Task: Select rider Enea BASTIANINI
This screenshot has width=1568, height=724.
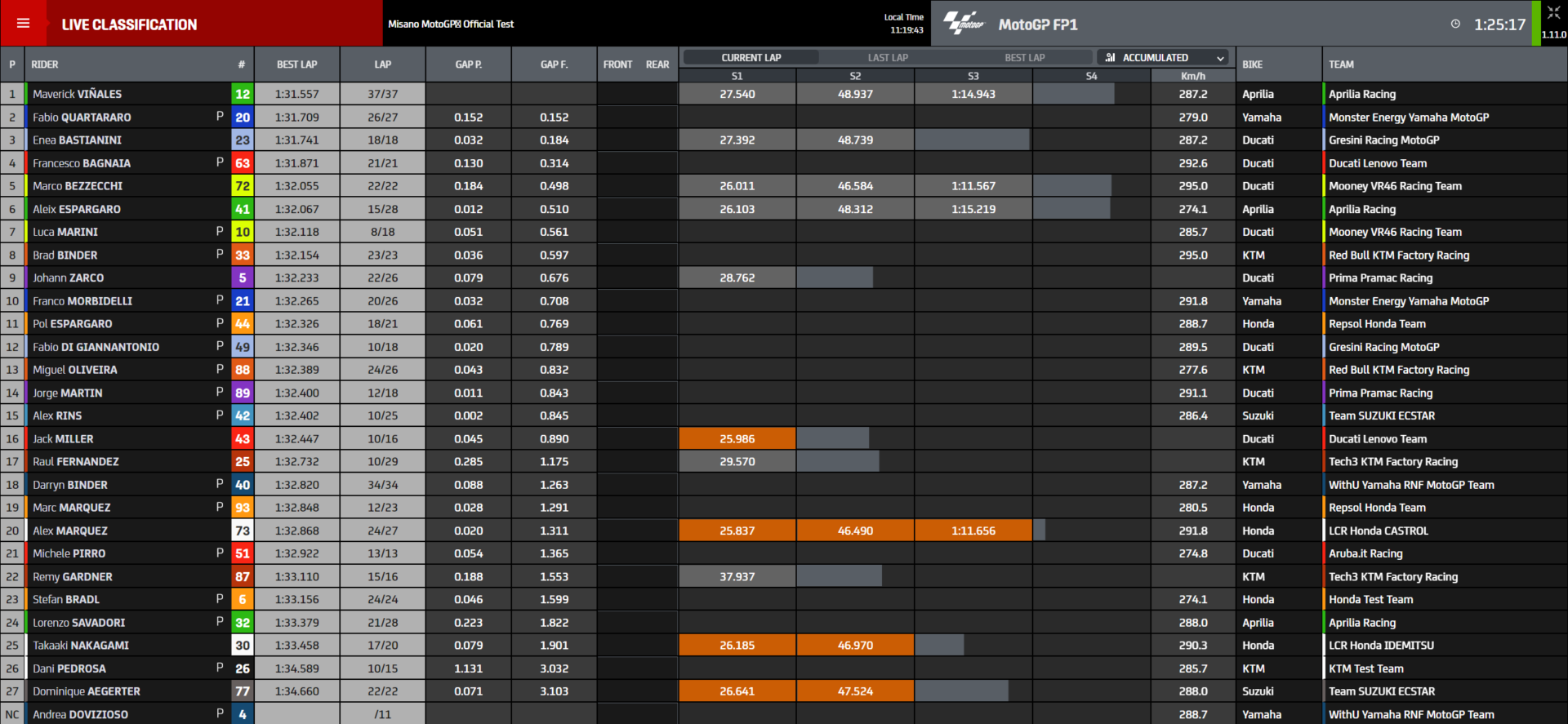Action: [77, 140]
